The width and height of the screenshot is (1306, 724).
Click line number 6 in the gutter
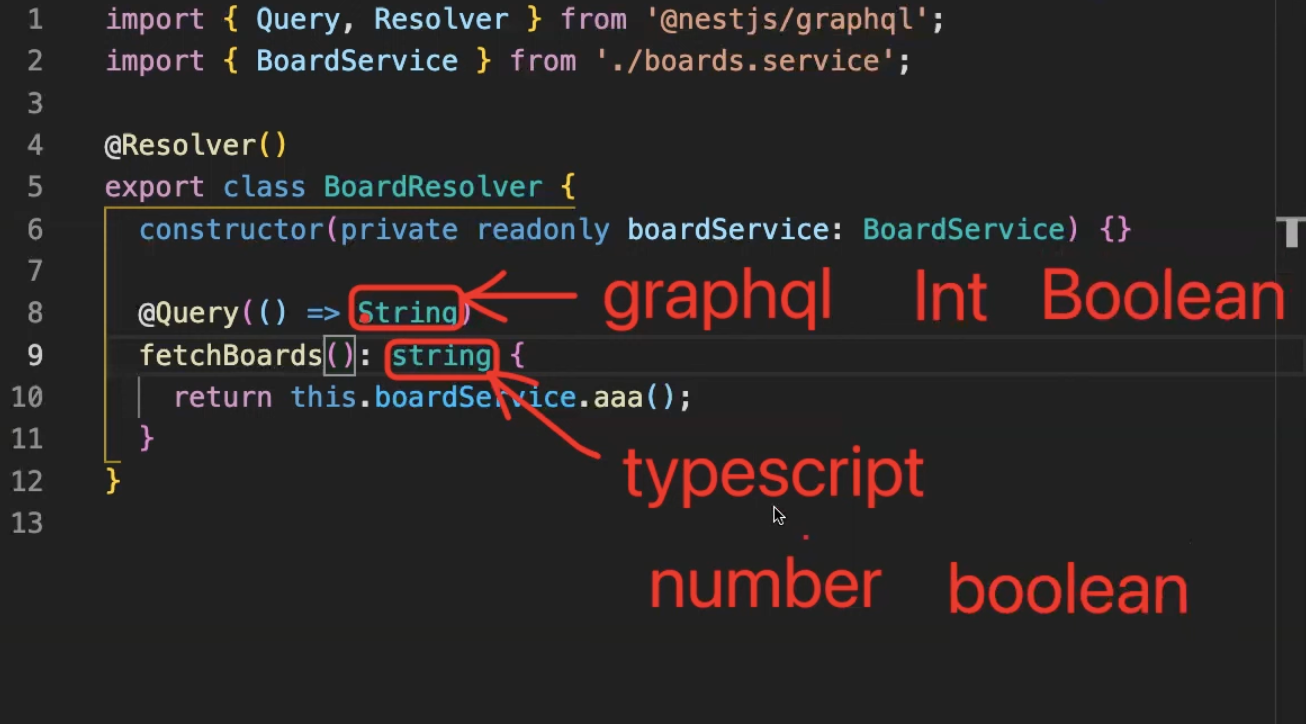(35, 229)
